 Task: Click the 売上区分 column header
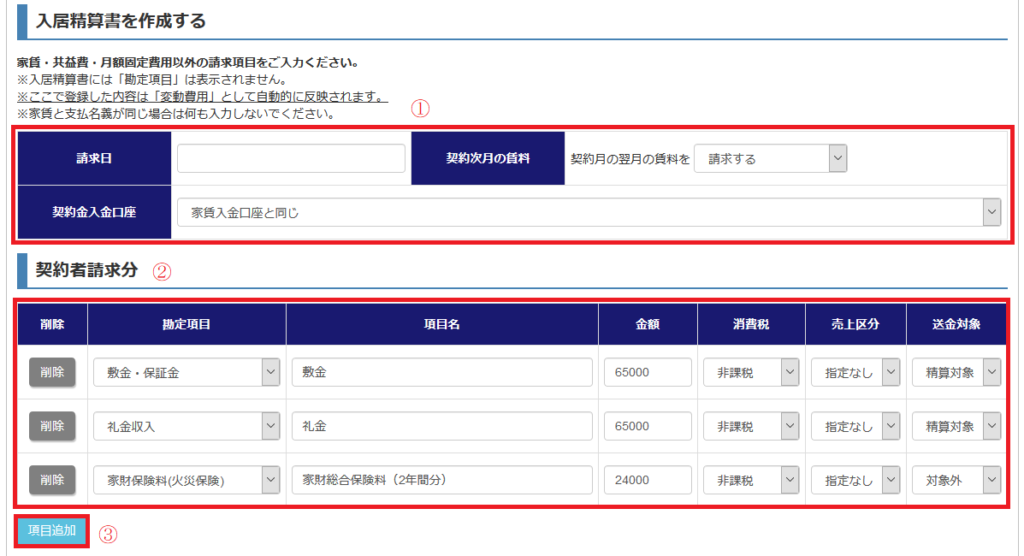point(856,324)
